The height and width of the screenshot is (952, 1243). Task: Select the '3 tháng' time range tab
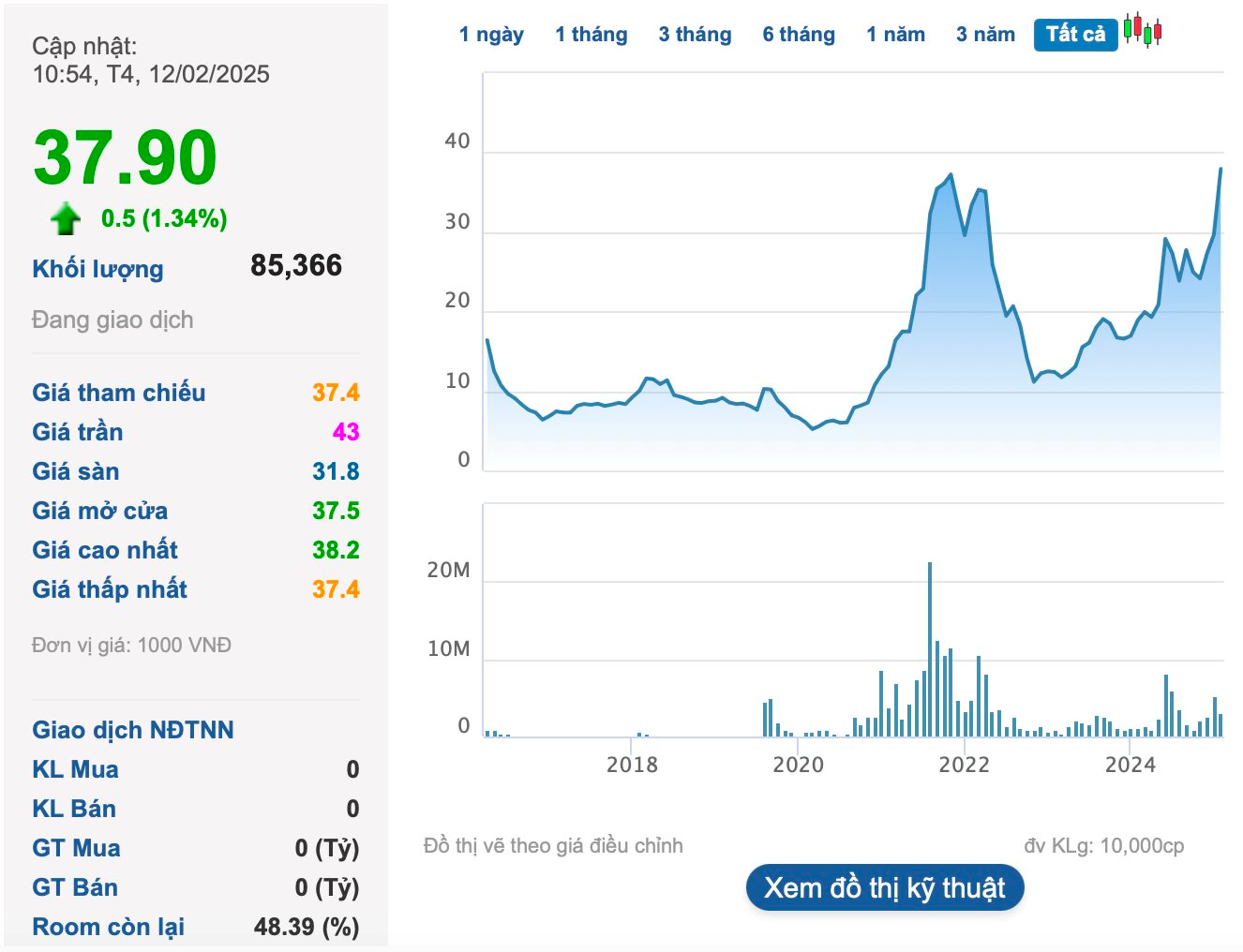point(695,35)
